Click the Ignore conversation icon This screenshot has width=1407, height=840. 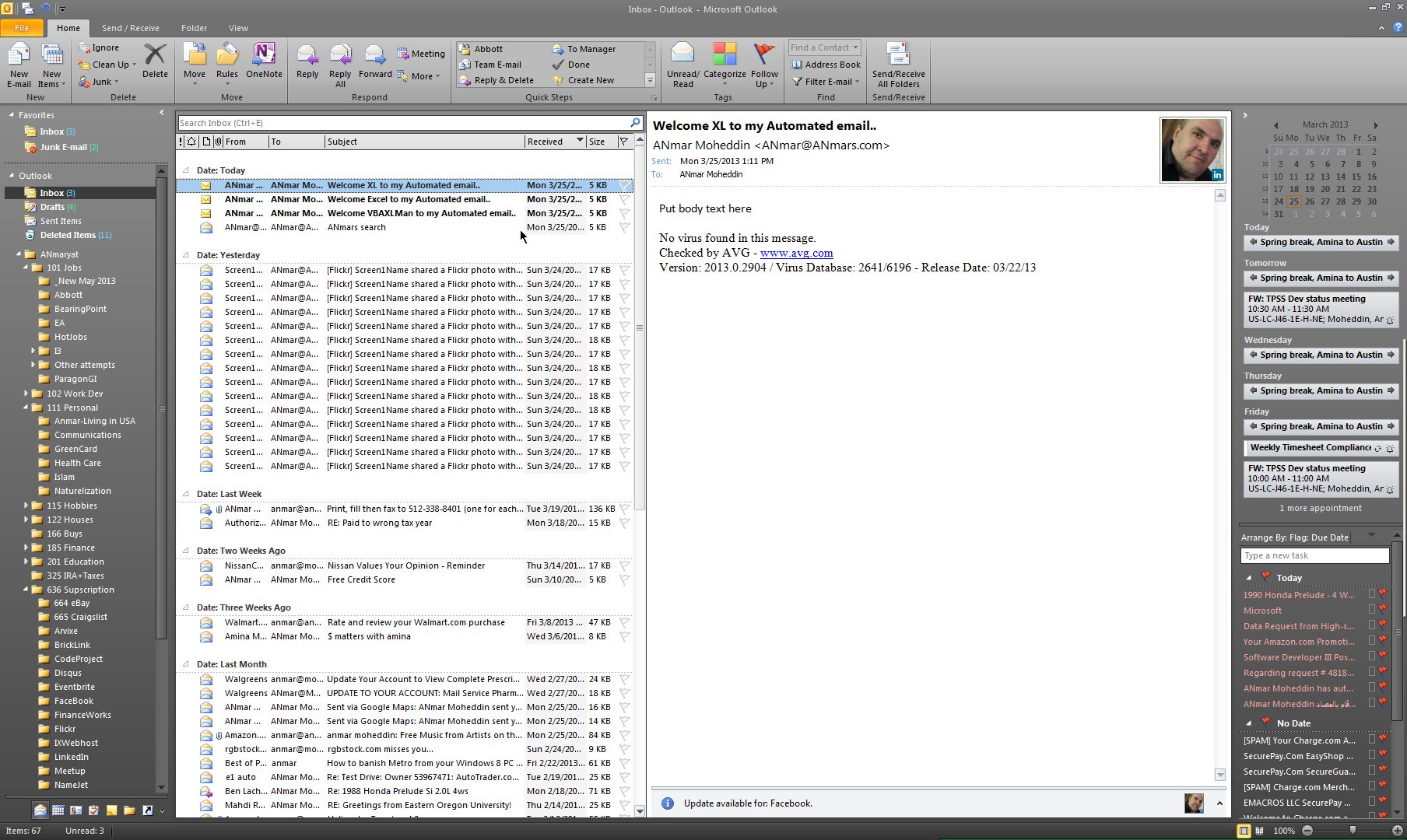pyautogui.click(x=84, y=47)
